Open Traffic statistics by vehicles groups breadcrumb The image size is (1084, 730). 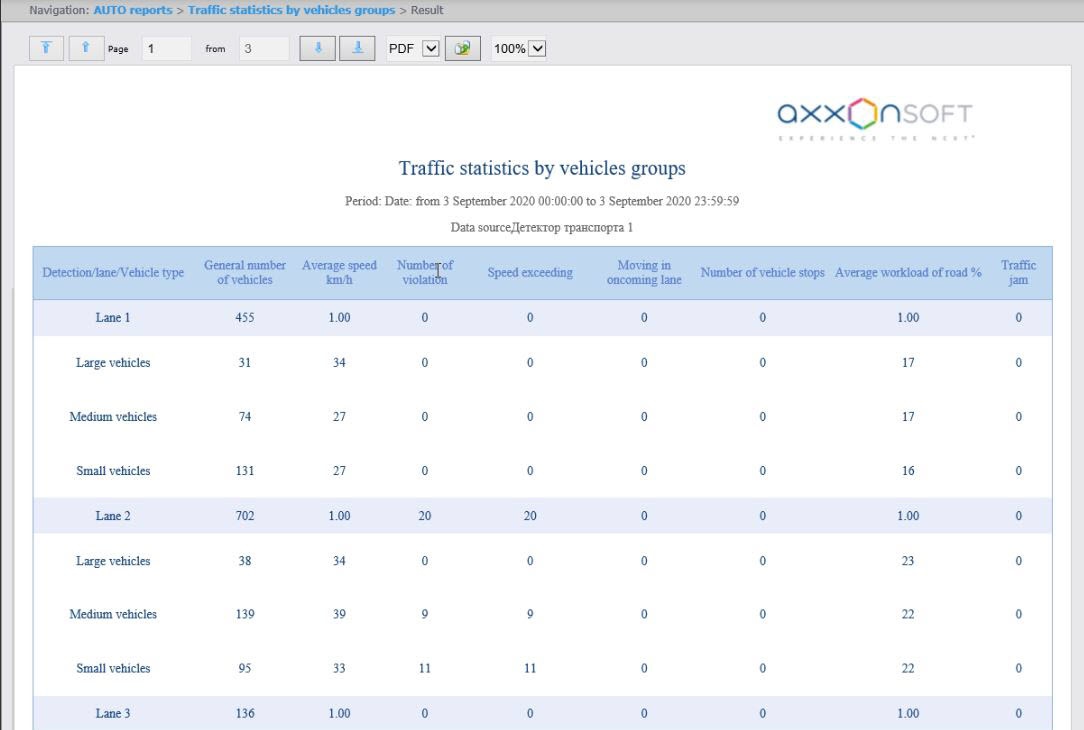[291, 10]
